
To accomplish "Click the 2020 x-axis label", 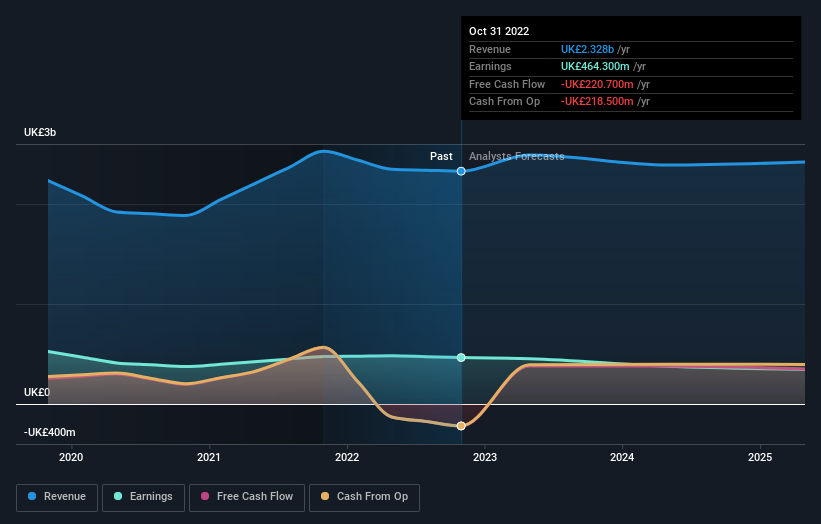I will [71, 458].
